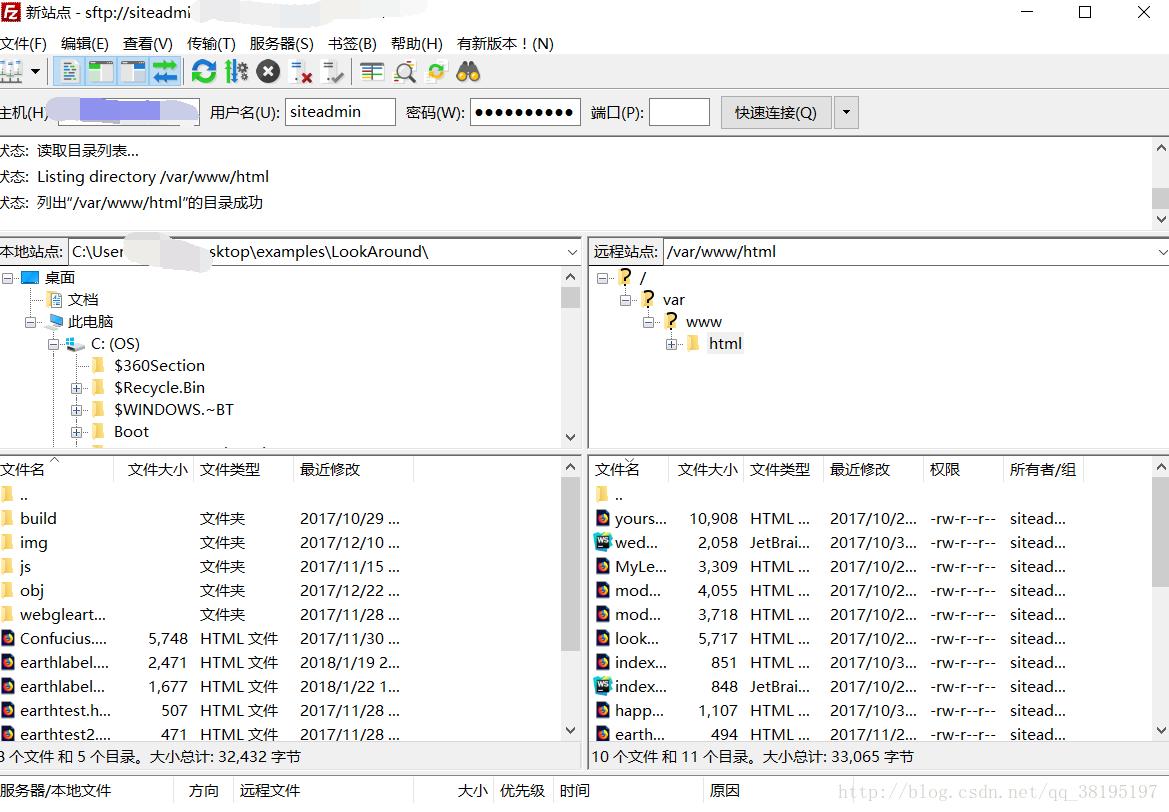The width and height of the screenshot is (1169, 812).
Task: Open the directory listing filters icon
Action: [371, 72]
